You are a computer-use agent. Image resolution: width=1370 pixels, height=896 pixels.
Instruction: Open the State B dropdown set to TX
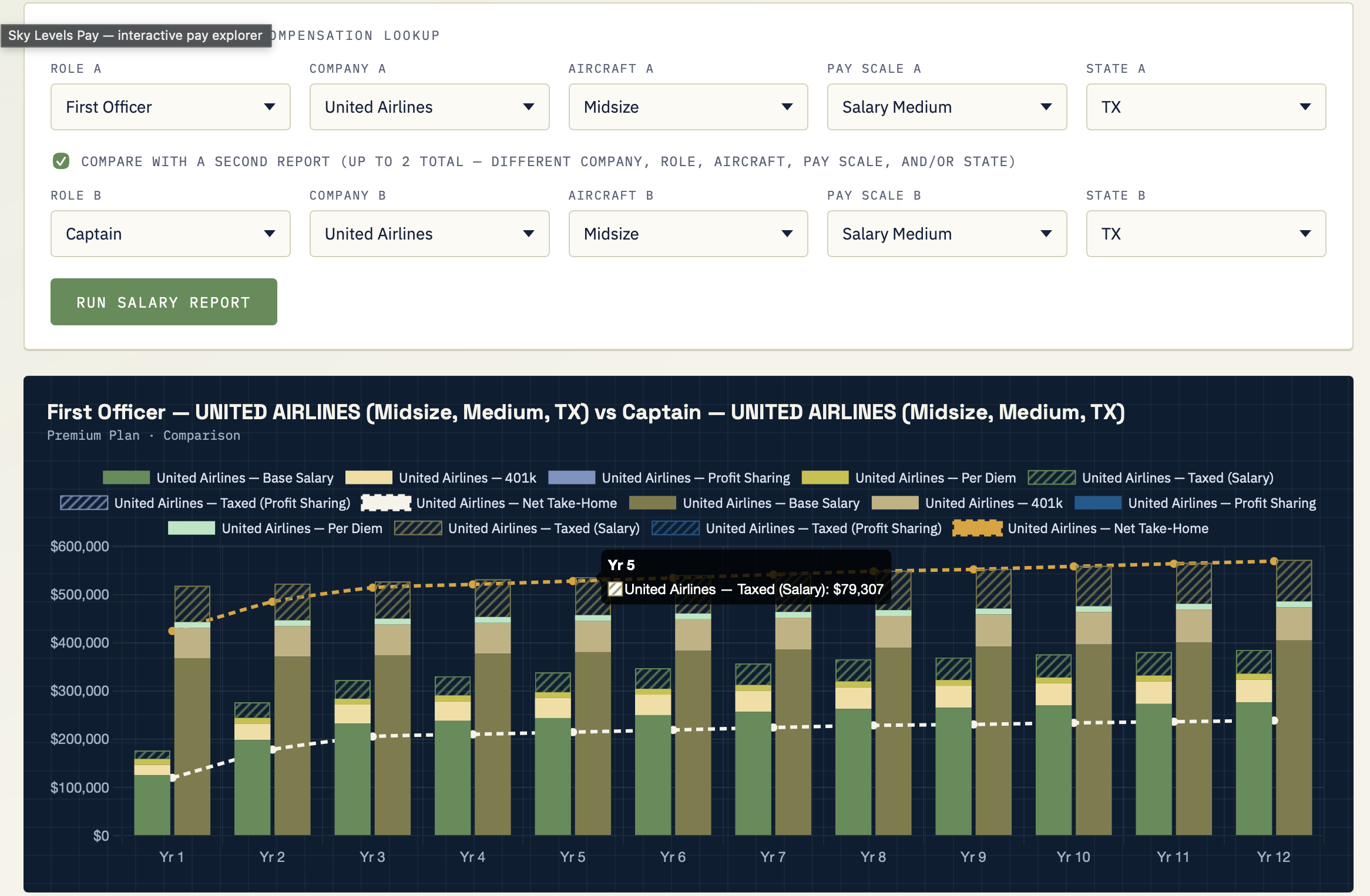pos(1206,234)
